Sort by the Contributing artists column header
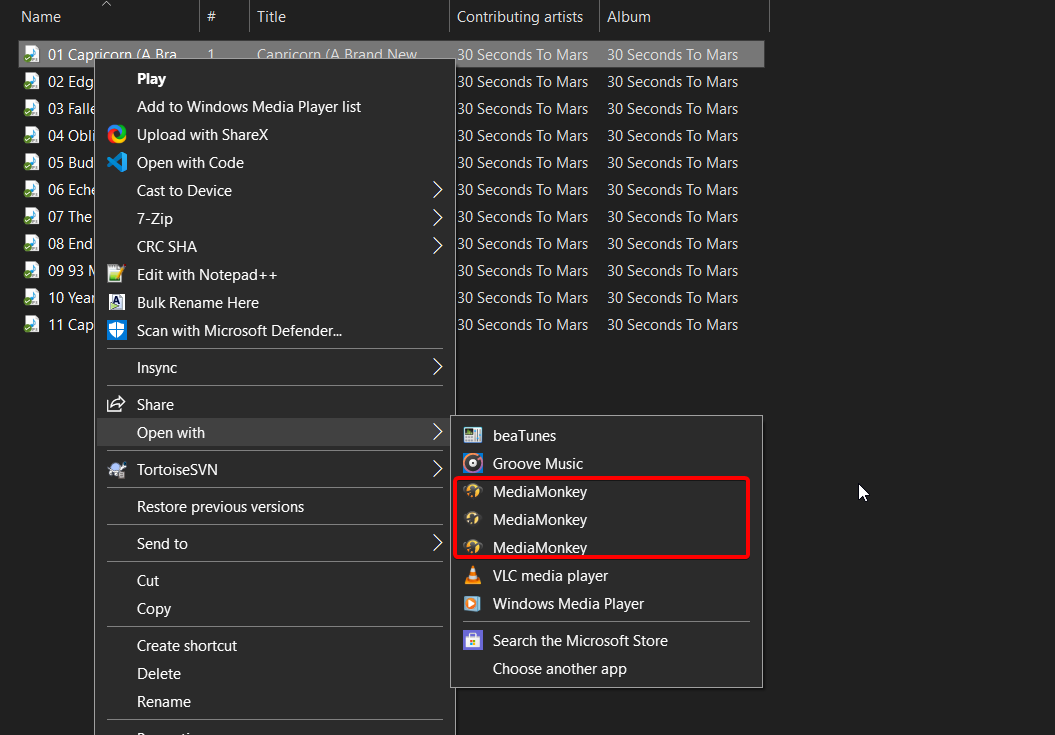The height and width of the screenshot is (735, 1055). coord(519,17)
